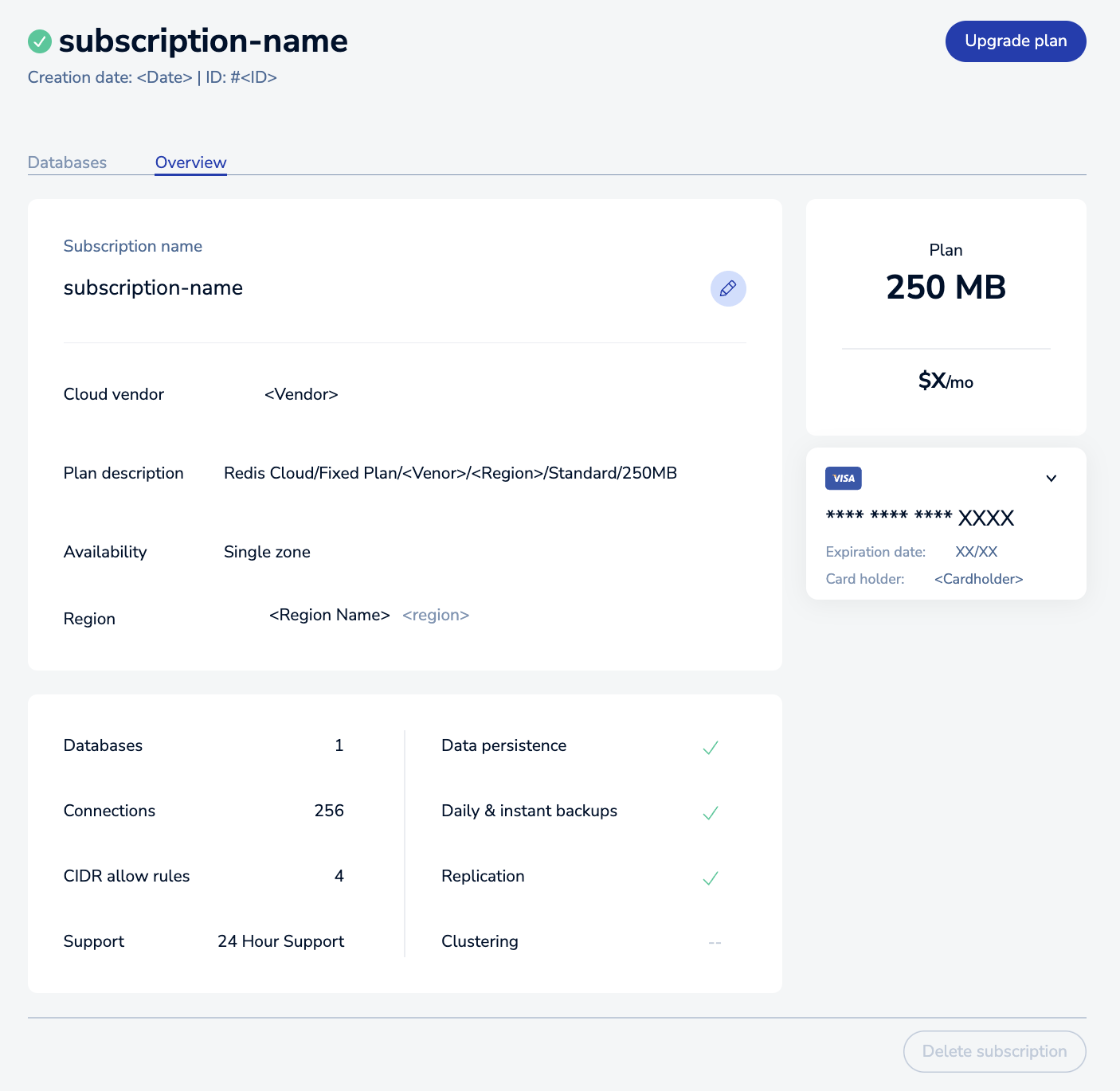Click the Data persistence checkmark

click(710, 747)
